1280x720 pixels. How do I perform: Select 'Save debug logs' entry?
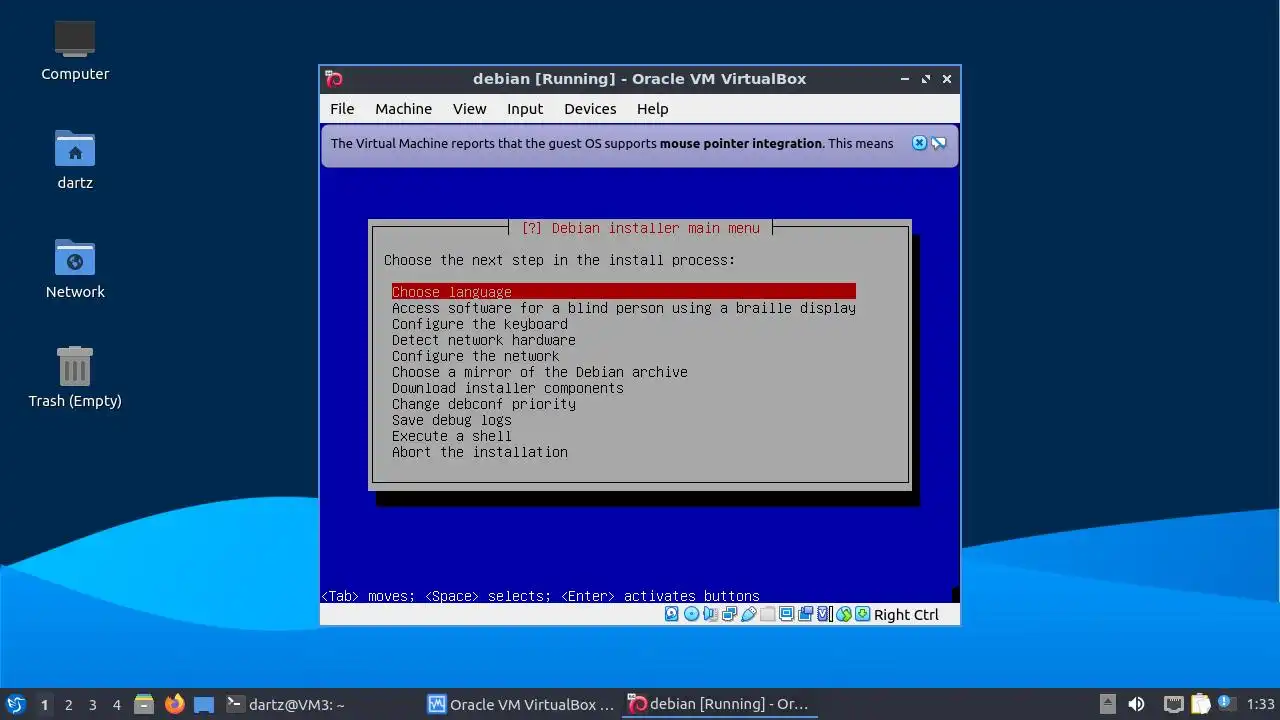pyautogui.click(x=452, y=420)
